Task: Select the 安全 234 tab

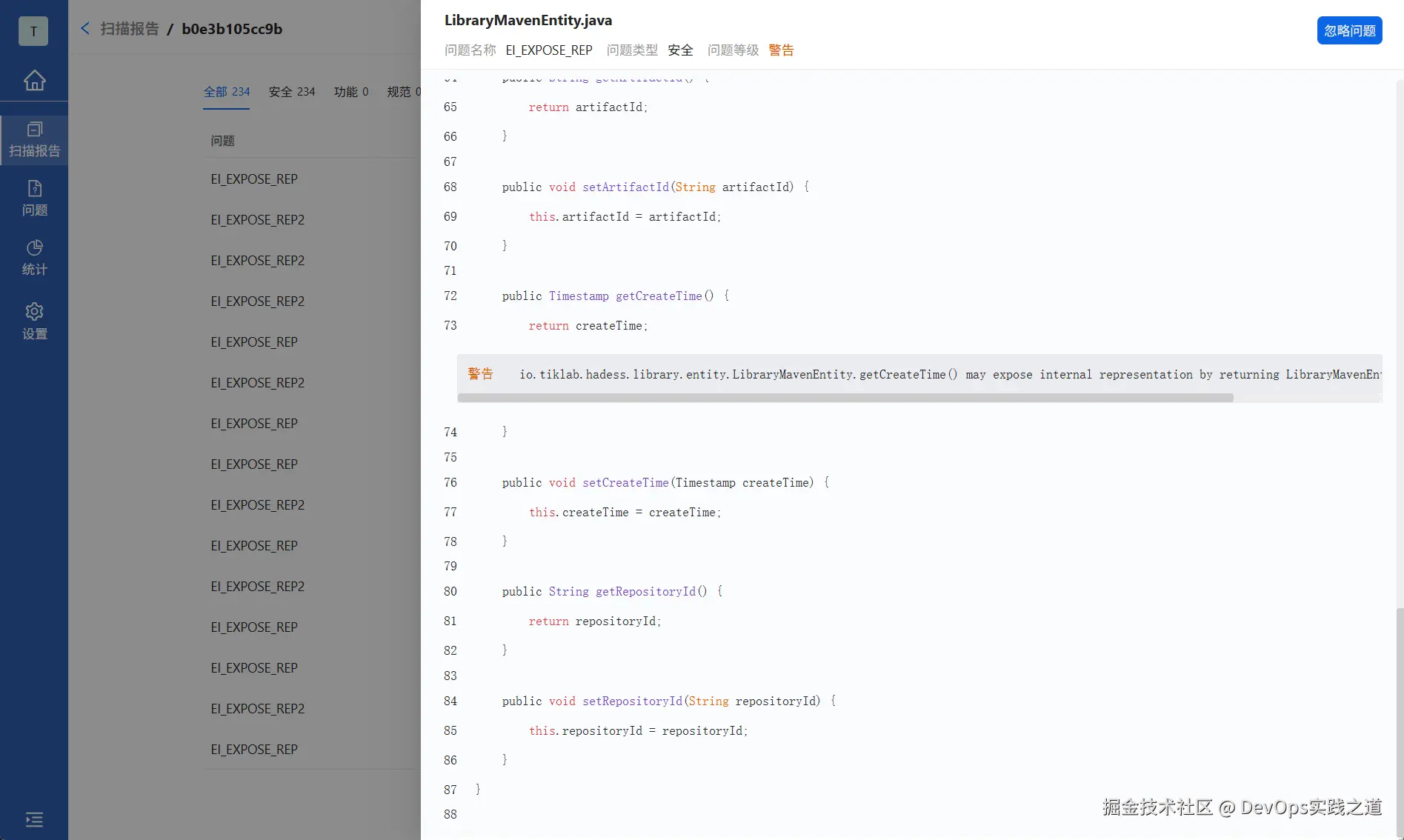Action: (x=292, y=92)
